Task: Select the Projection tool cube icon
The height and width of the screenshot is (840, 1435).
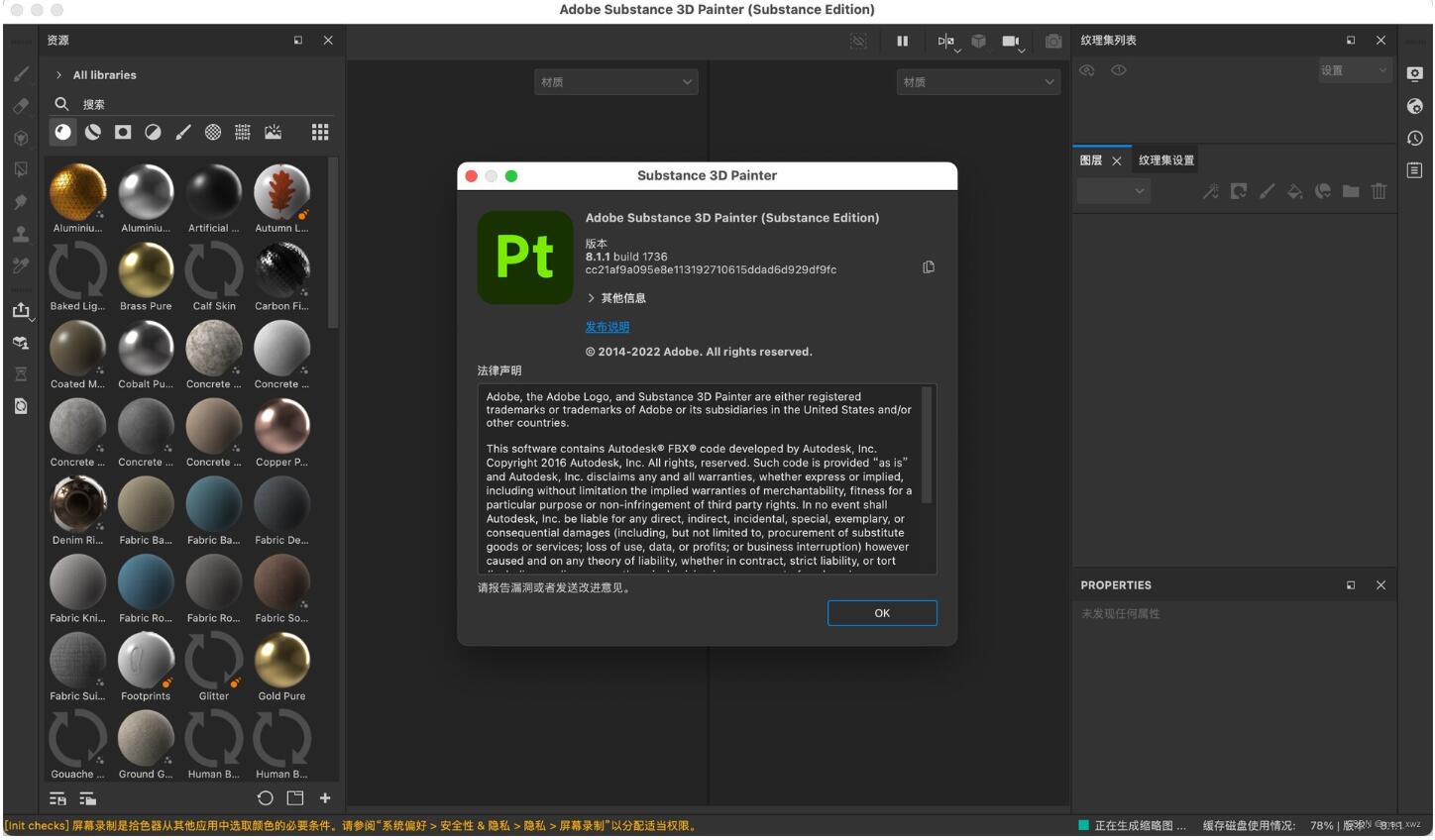Action: click(21, 138)
